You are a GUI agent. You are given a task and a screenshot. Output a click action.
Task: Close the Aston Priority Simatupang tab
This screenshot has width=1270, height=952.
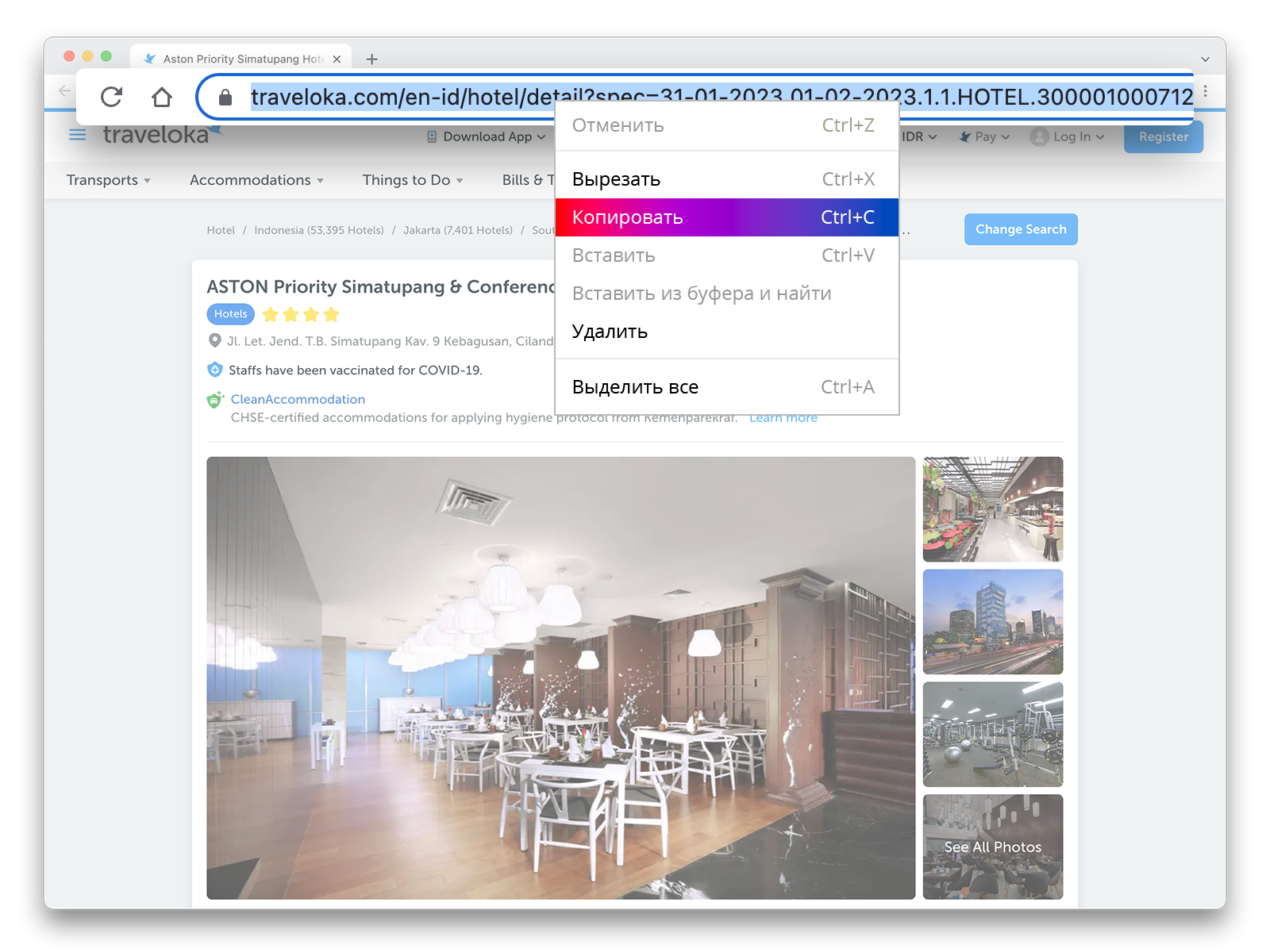pyautogui.click(x=337, y=59)
